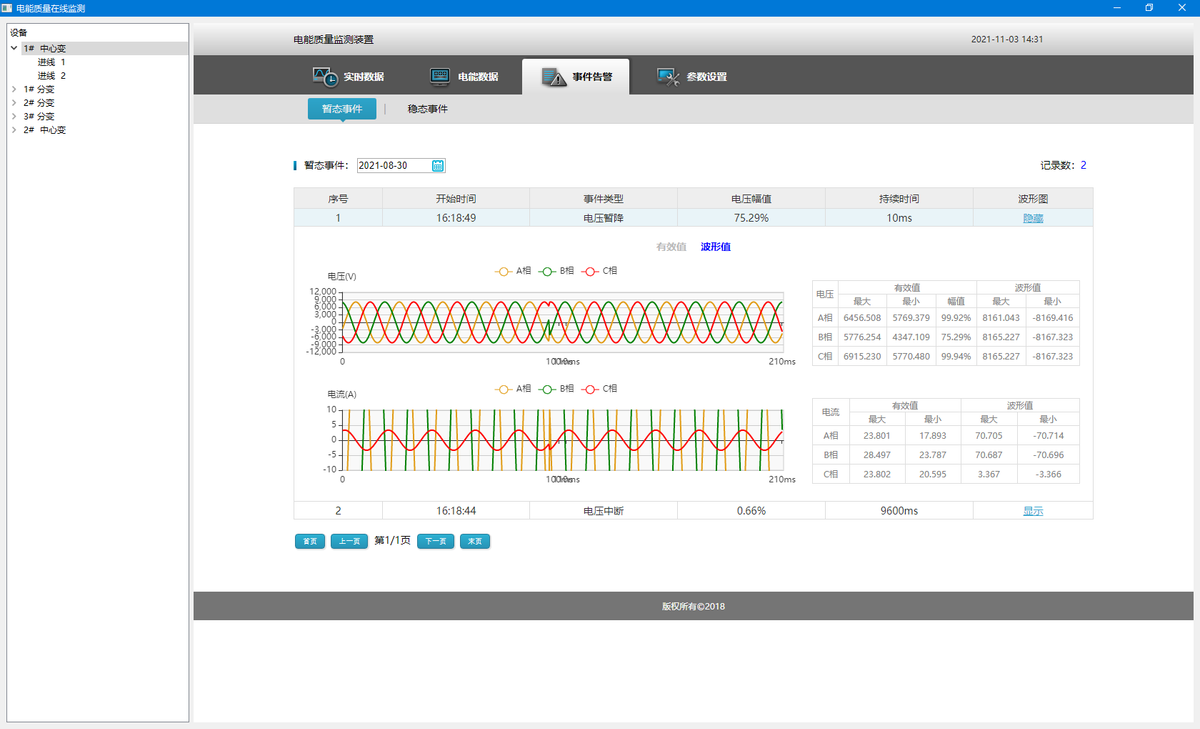Click B相 current value 28.497
The width and height of the screenshot is (1200, 729).
(877, 454)
